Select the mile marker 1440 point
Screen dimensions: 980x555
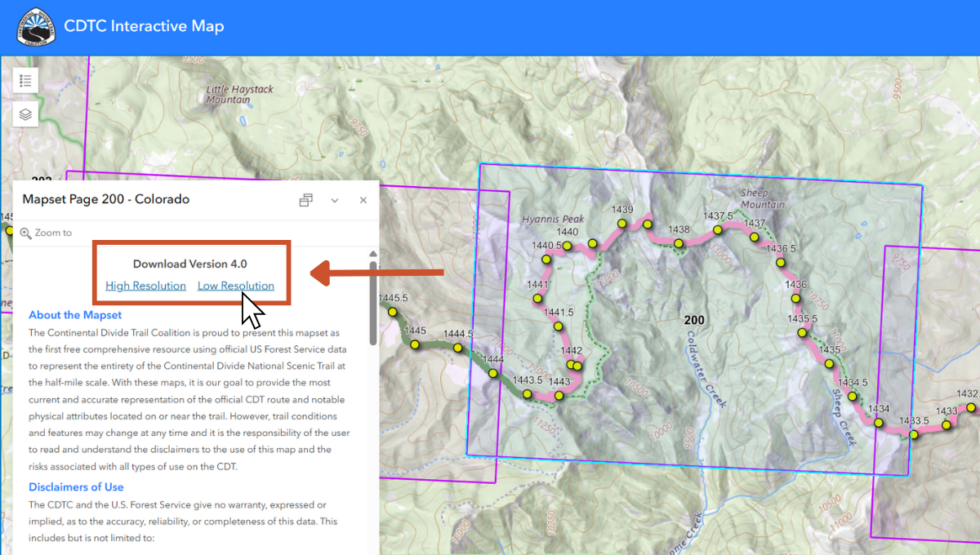pos(567,246)
